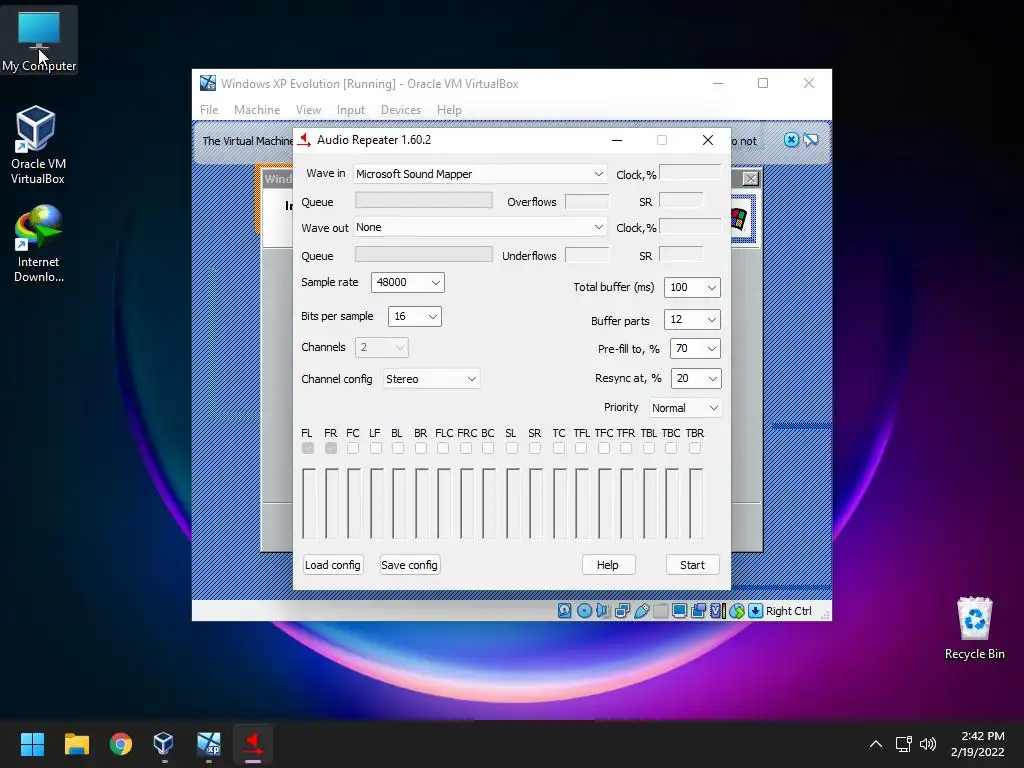Image resolution: width=1024 pixels, height=768 pixels.
Task: Click the VirtualBox window title bar icon
Action: pos(208,83)
